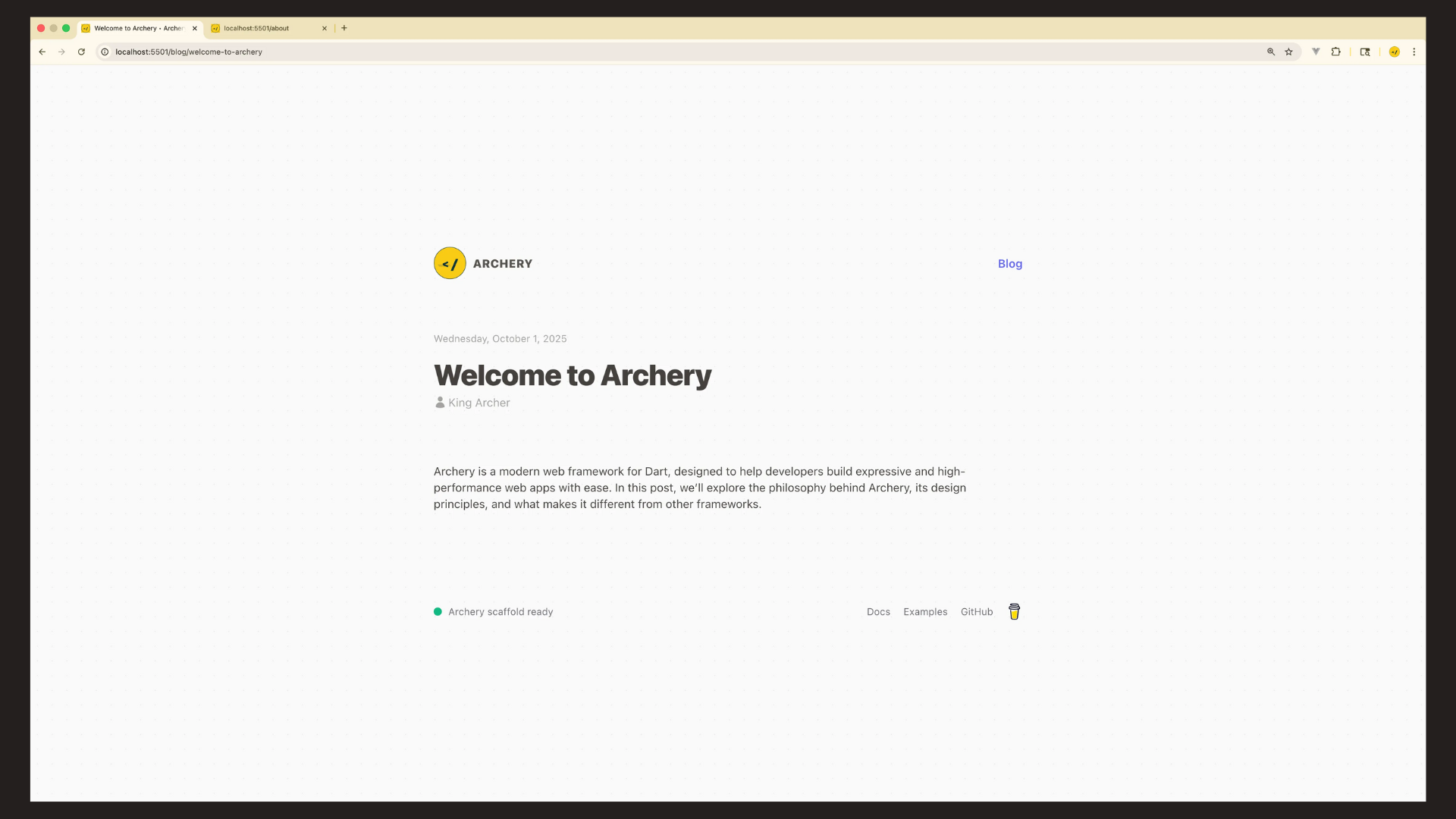Viewport: 1456px width, 819px height.
Task: Visit the GitHub footer link
Action: 976,612
